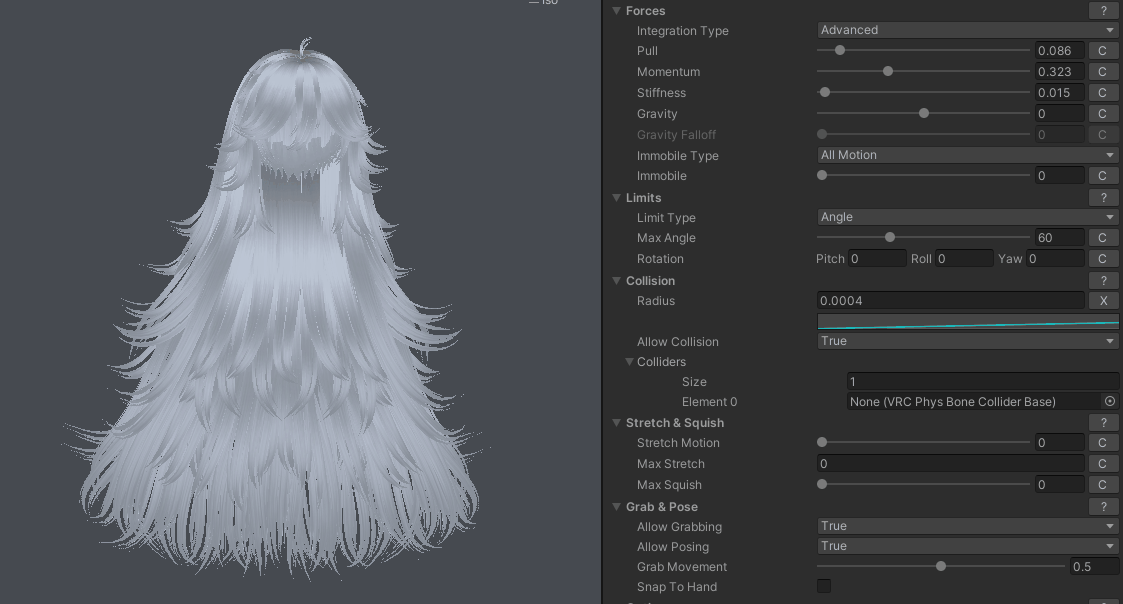Click the Gravity slider handle
The width and height of the screenshot is (1123, 604).
coord(924,114)
